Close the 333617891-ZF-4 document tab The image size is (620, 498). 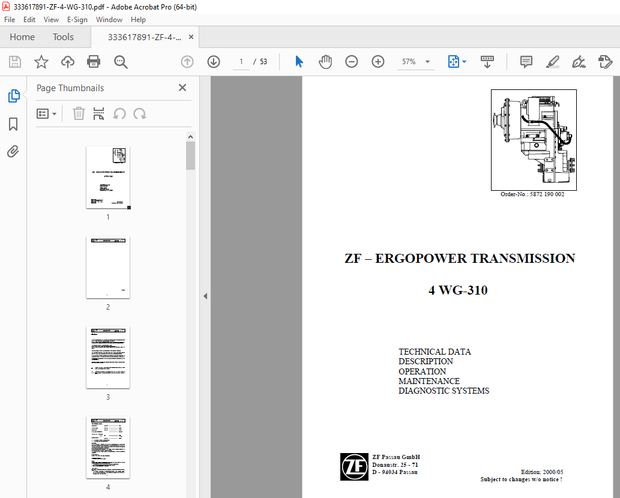pyautogui.click(x=191, y=37)
